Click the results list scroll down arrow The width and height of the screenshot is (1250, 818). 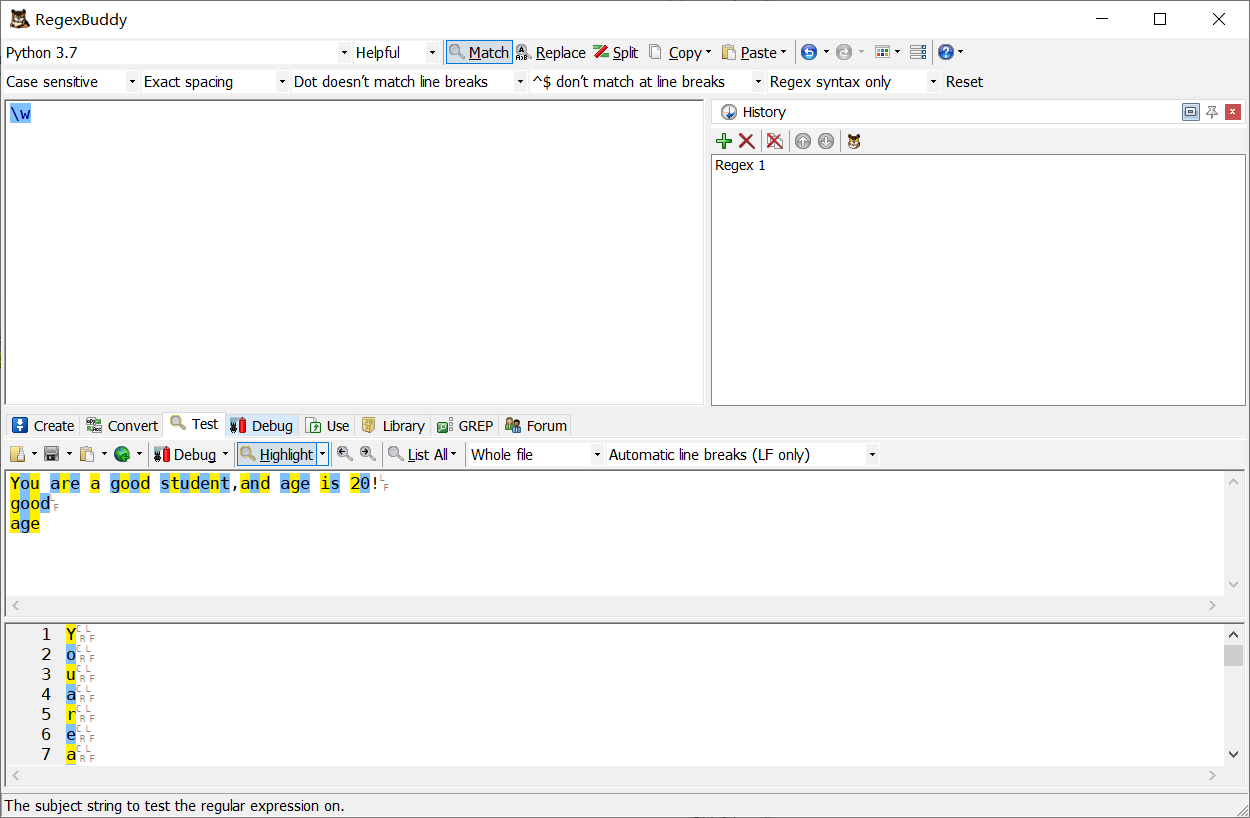1233,755
